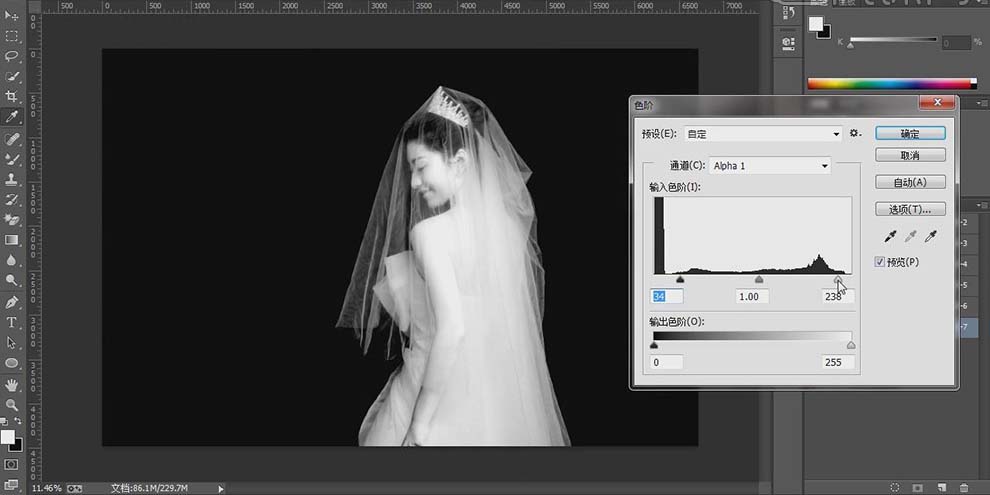Select the Lasso tool
This screenshot has width=990, height=495.
pos(12,55)
